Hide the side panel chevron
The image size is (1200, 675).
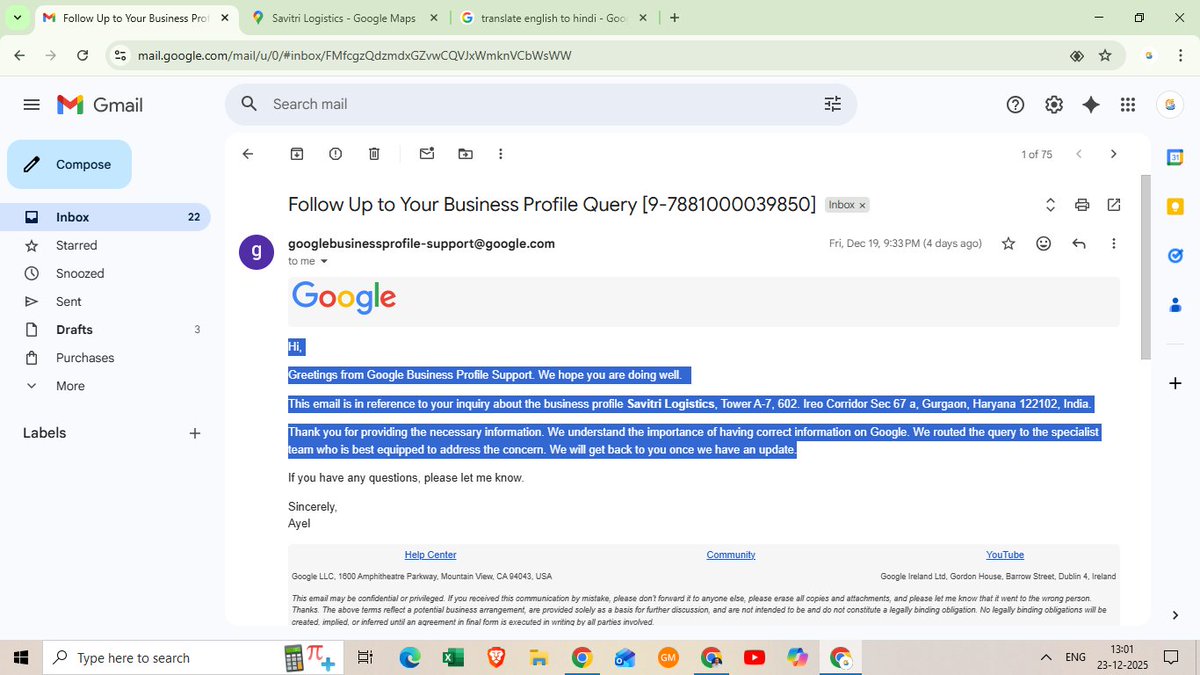pos(1176,615)
